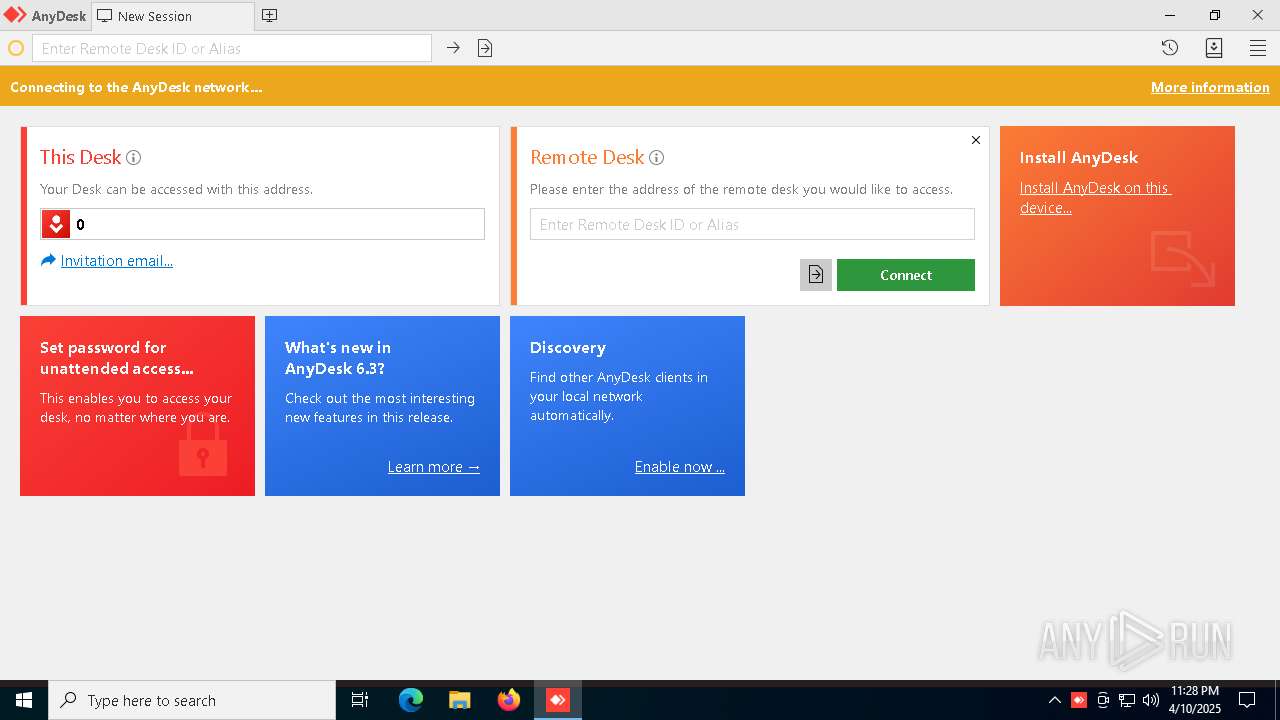Click the This Desk info icon
Viewport: 1280px width, 720px height.
(133, 157)
